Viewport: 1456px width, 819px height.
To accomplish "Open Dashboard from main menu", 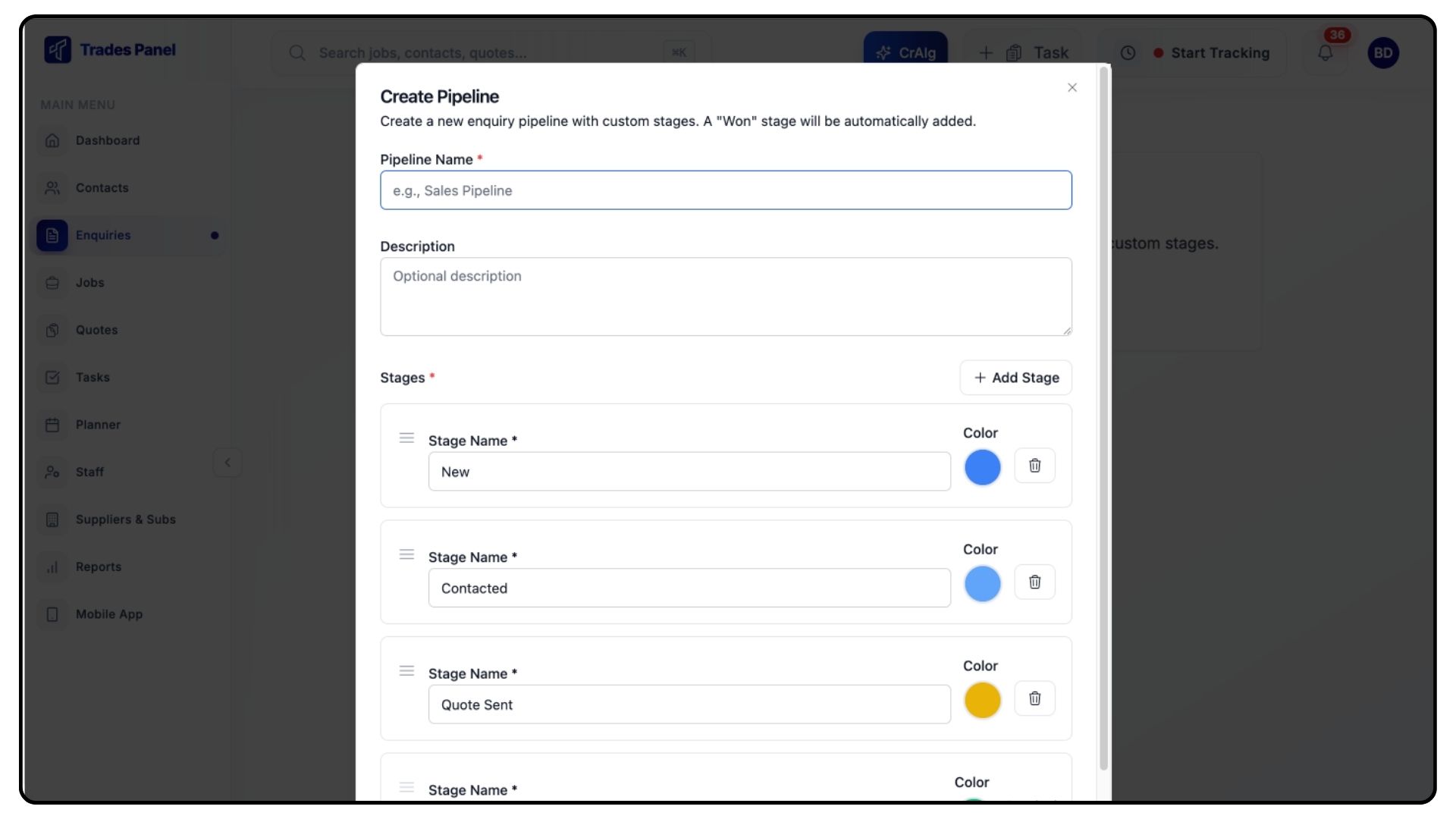I will [108, 140].
